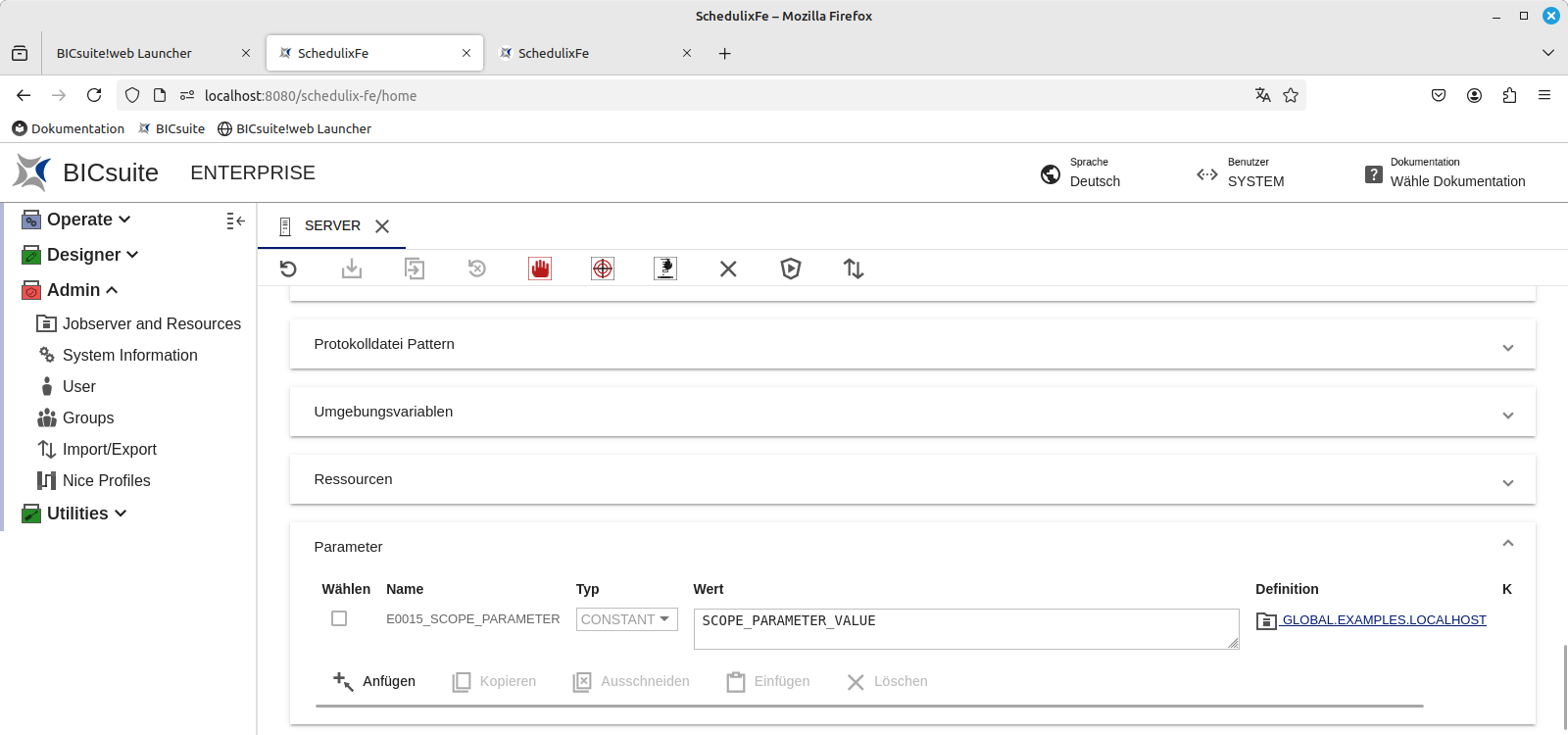Click the X cancel icon in toolbar
Screen dimensions: 1568x735
click(728, 269)
